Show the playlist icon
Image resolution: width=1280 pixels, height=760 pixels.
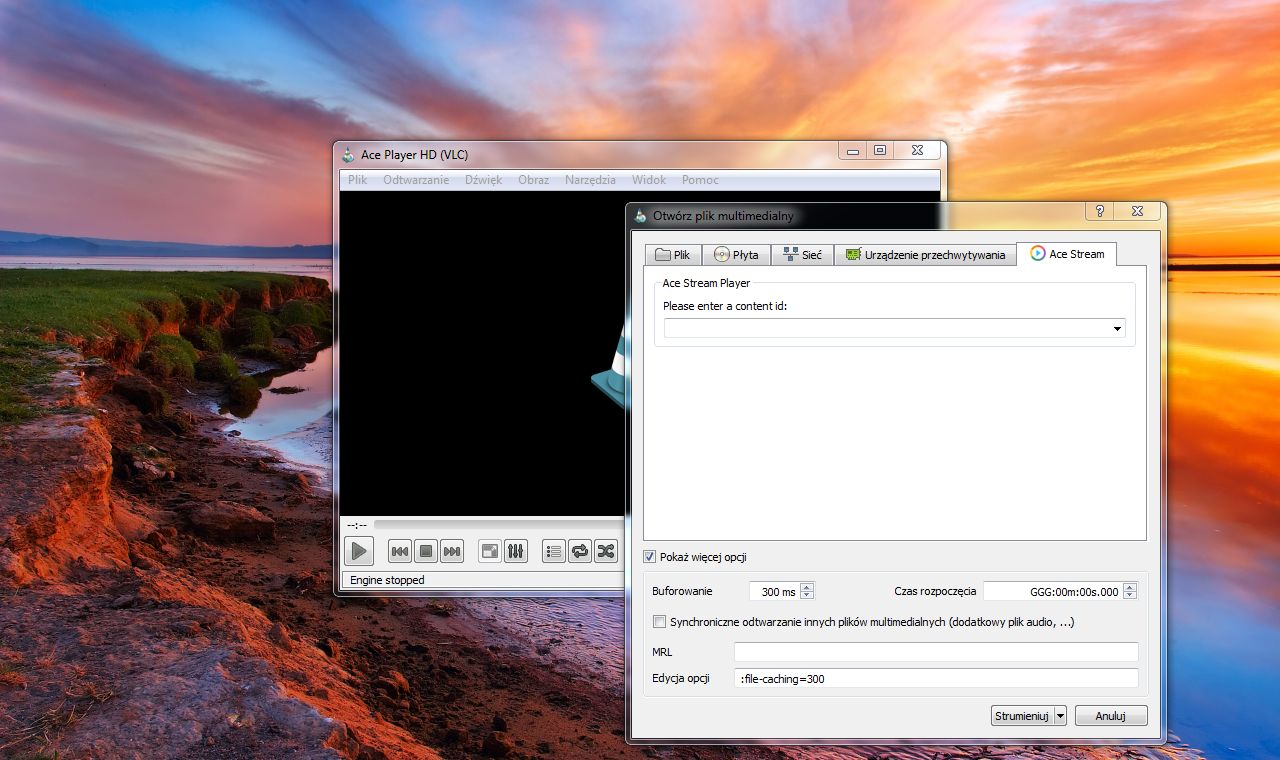pyautogui.click(x=554, y=551)
